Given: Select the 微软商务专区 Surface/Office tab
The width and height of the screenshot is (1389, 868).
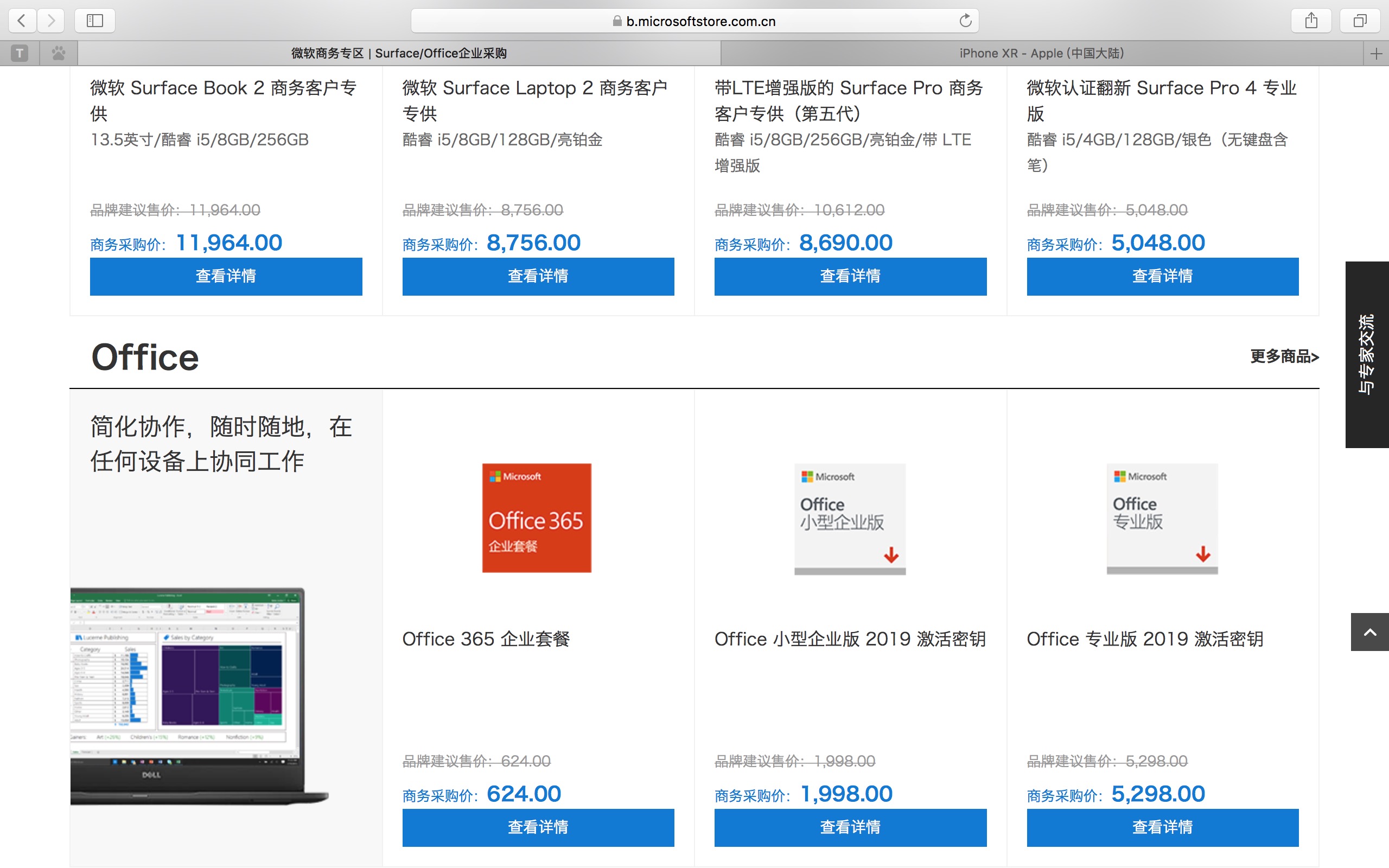Looking at the screenshot, I should pos(399,53).
